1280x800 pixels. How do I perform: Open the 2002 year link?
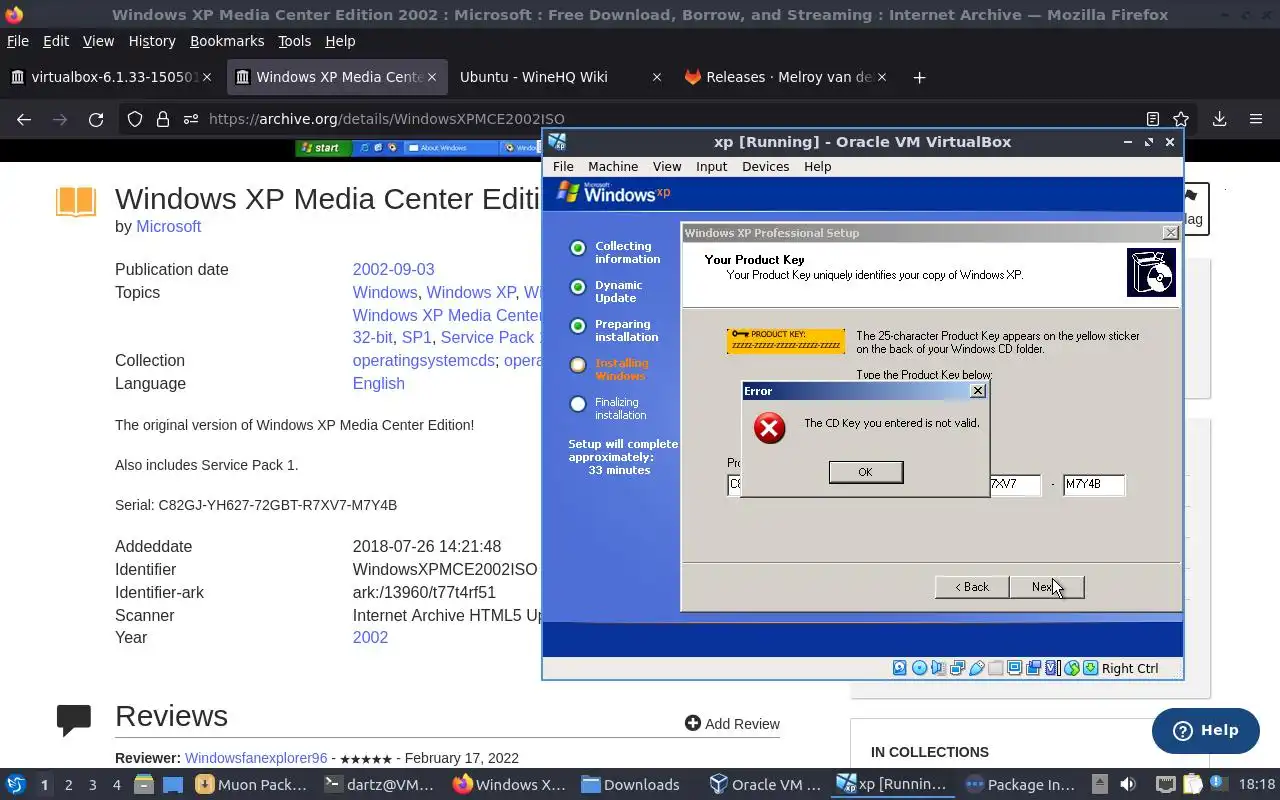[370, 638]
